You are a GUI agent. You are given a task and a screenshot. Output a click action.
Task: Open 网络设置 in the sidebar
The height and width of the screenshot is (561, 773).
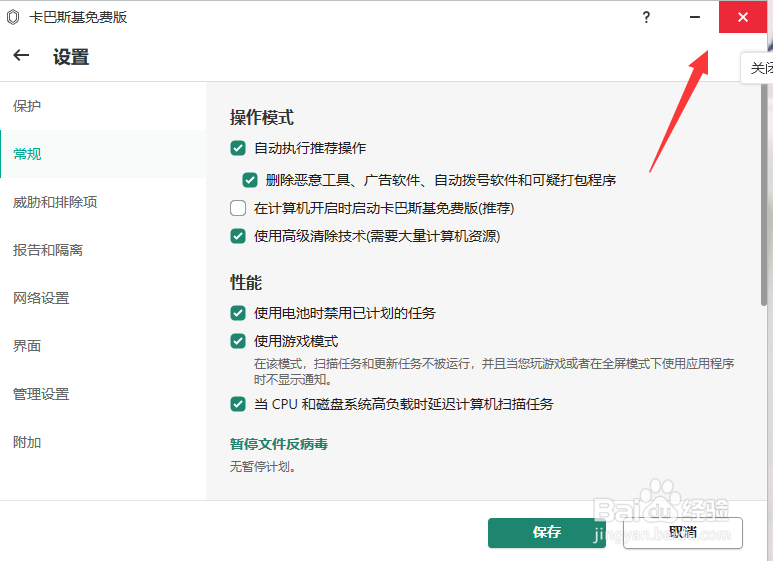tap(41, 298)
